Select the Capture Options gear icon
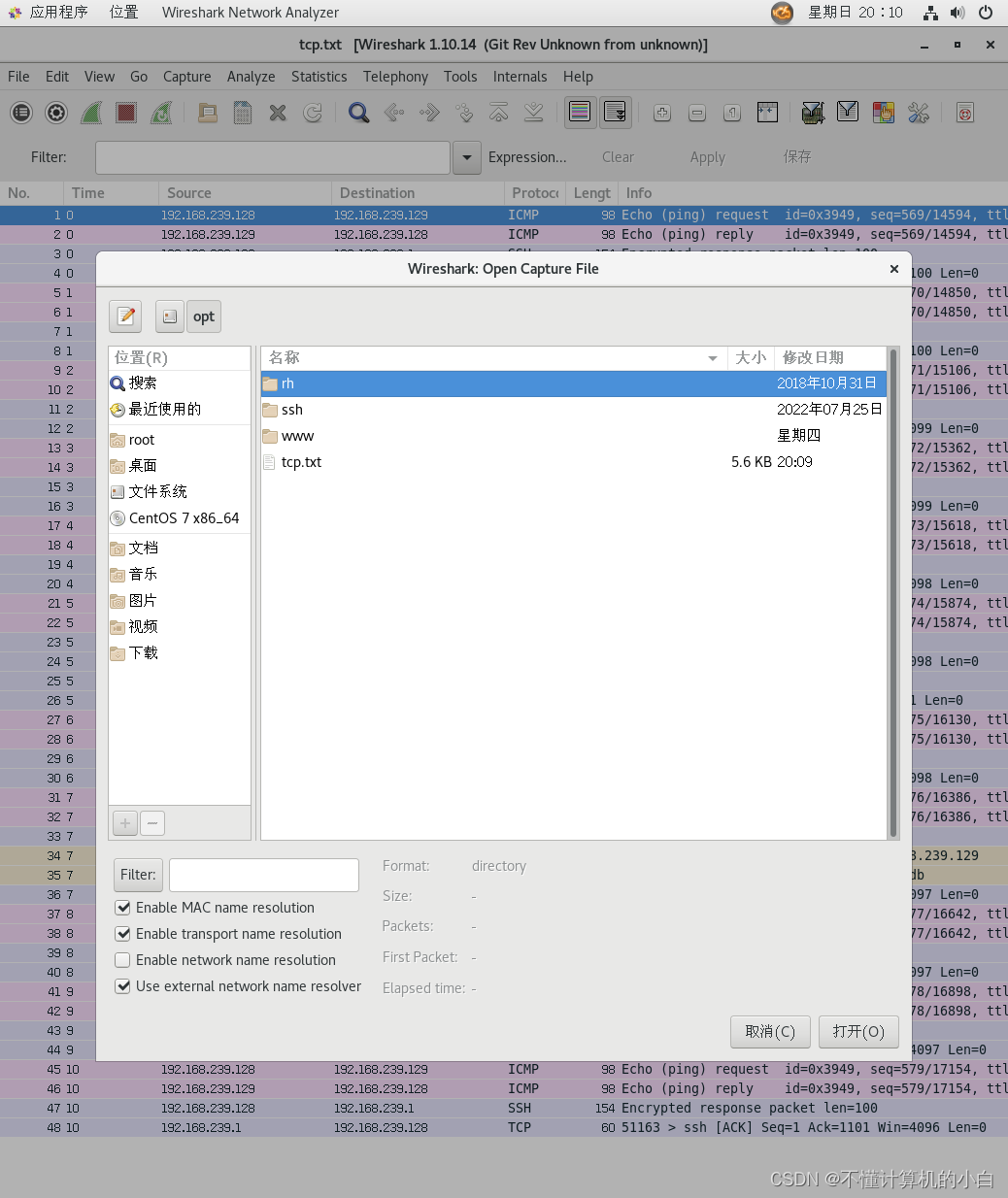 (55, 113)
